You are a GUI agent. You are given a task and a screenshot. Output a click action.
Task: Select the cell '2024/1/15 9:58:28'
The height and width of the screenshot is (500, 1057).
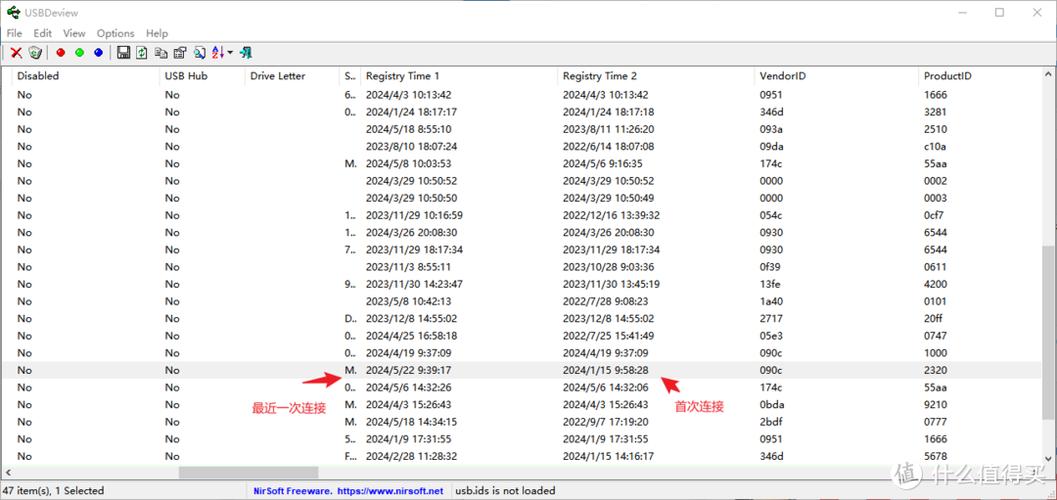pyautogui.click(x=605, y=370)
